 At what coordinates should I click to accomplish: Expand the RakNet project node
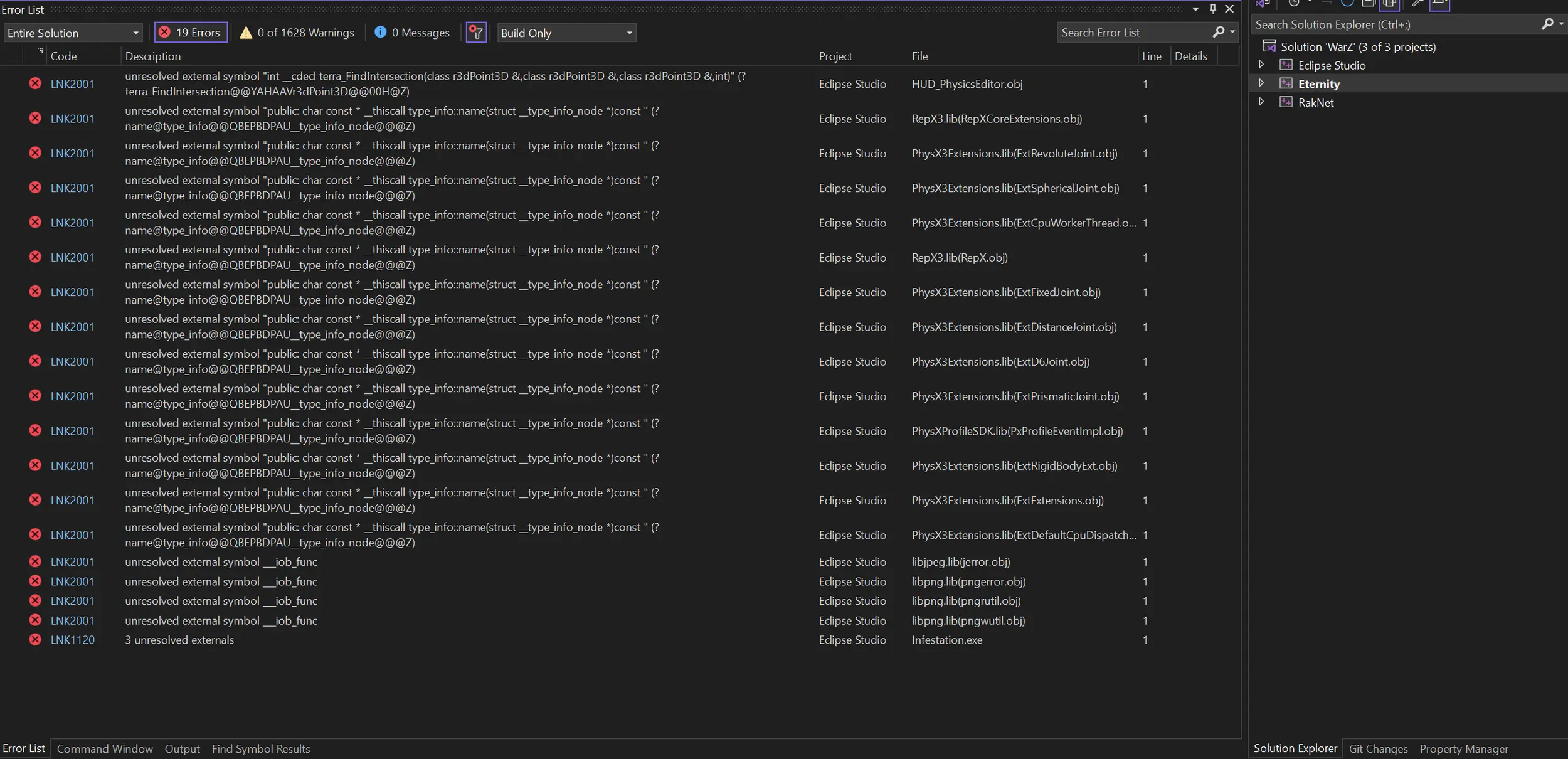coord(1261,102)
